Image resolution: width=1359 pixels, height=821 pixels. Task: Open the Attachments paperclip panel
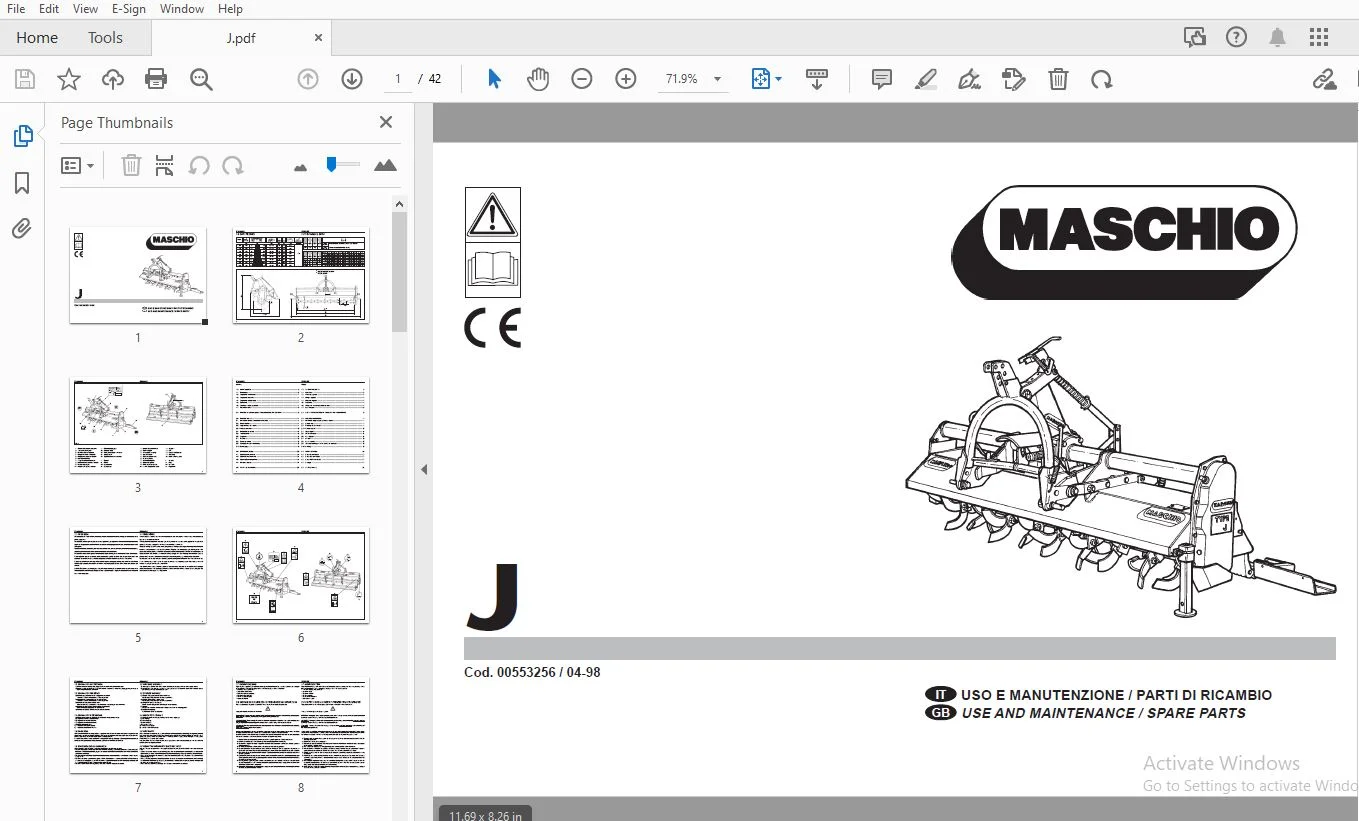point(22,229)
